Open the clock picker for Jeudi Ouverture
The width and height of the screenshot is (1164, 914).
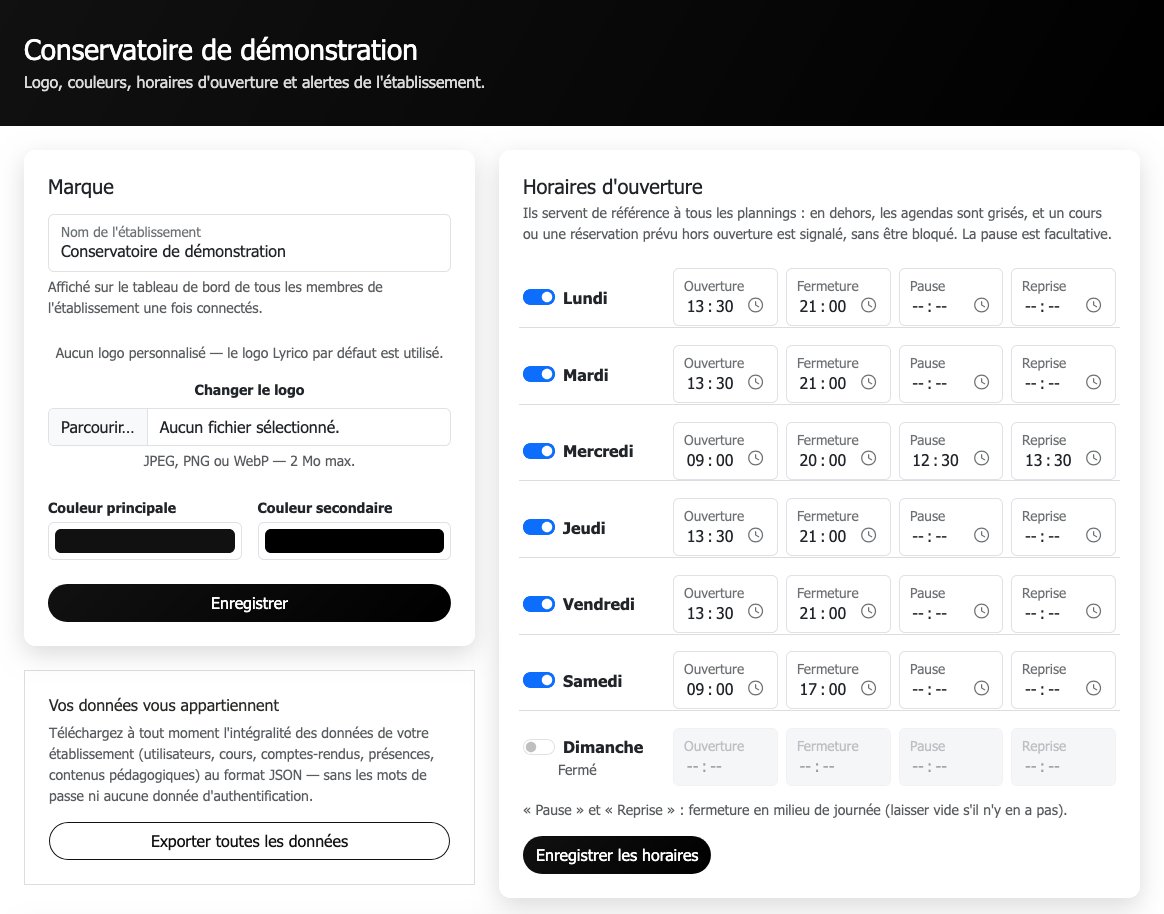point(755,535)
